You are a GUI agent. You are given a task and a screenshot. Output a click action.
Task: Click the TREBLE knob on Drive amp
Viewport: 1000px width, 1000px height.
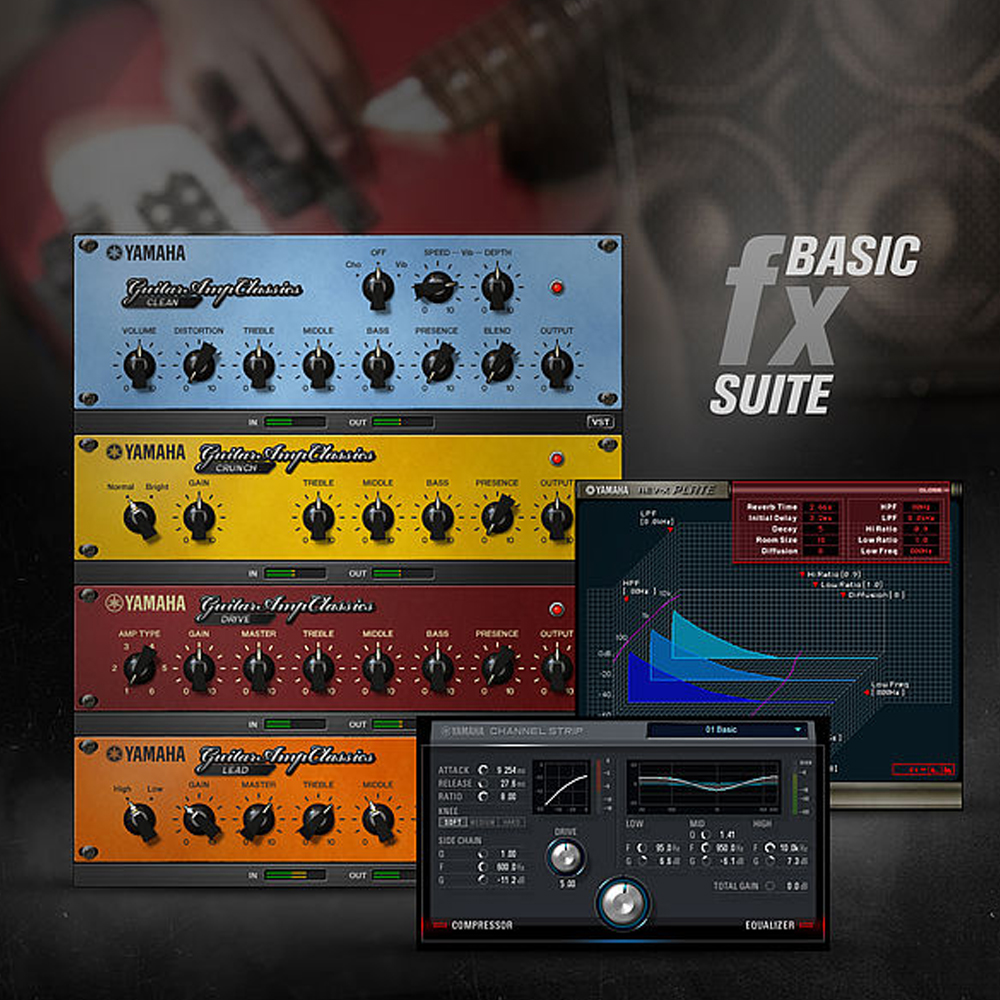pyautogui.click(x=318, y=669)
